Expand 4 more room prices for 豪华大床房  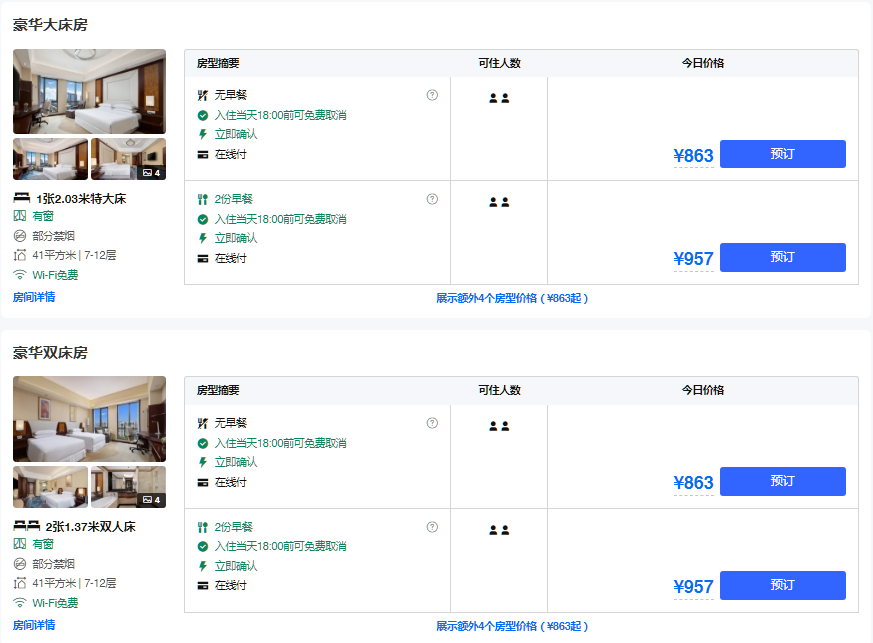click(x=512, y=298)
